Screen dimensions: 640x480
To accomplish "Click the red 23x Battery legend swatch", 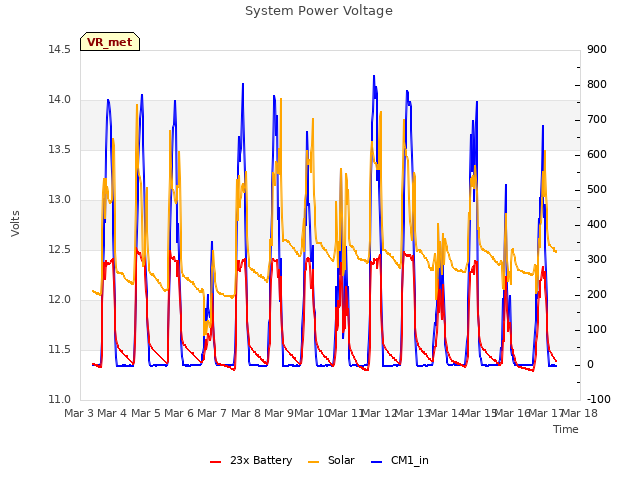I will [216, 462].
